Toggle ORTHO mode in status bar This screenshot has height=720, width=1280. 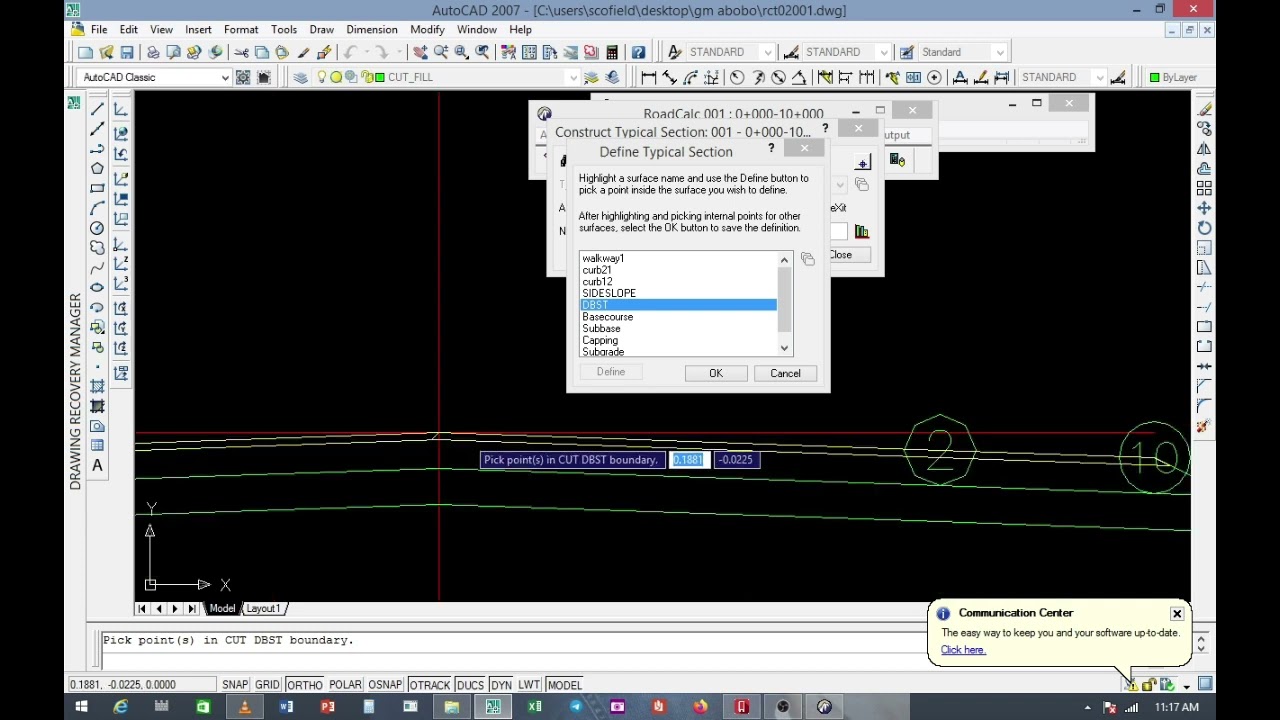click(x=304, y=685)
